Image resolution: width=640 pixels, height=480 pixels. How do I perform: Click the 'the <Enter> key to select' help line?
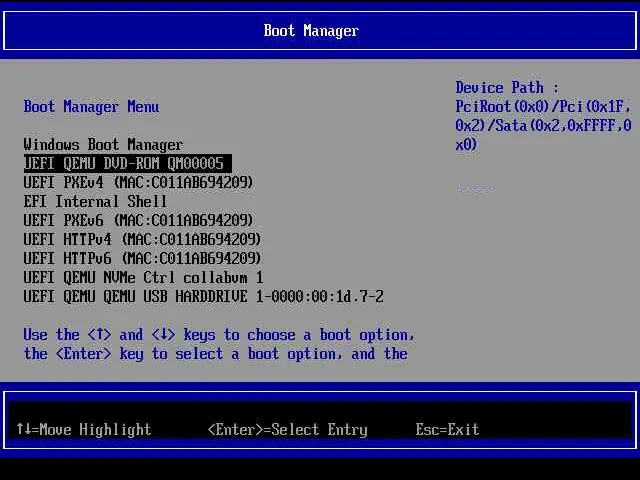coord(216,354)
